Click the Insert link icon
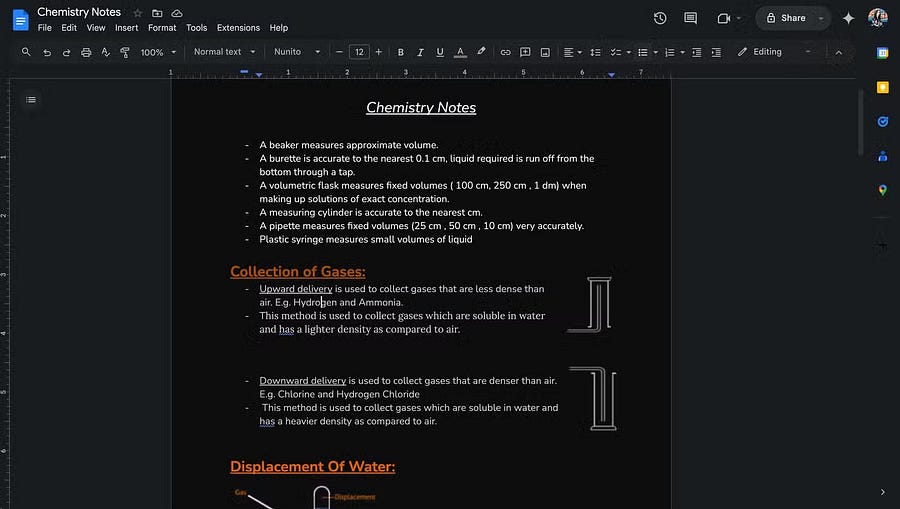The height and width of the screenshot is (509, 900). [505, 52]
